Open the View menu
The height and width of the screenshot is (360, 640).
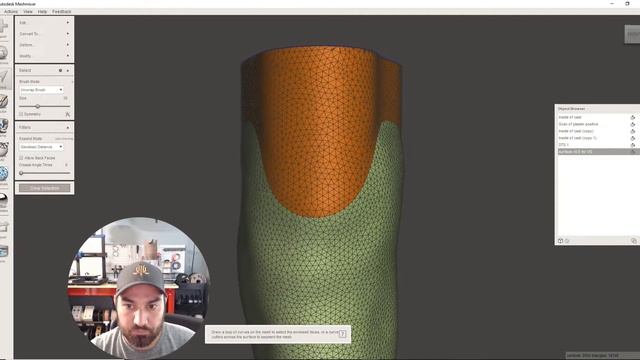point(28,11)
